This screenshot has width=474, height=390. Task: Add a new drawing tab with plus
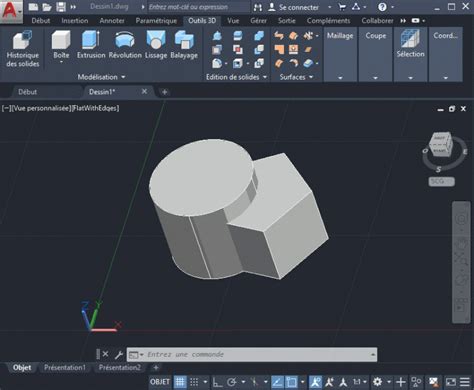coord(164,92)
